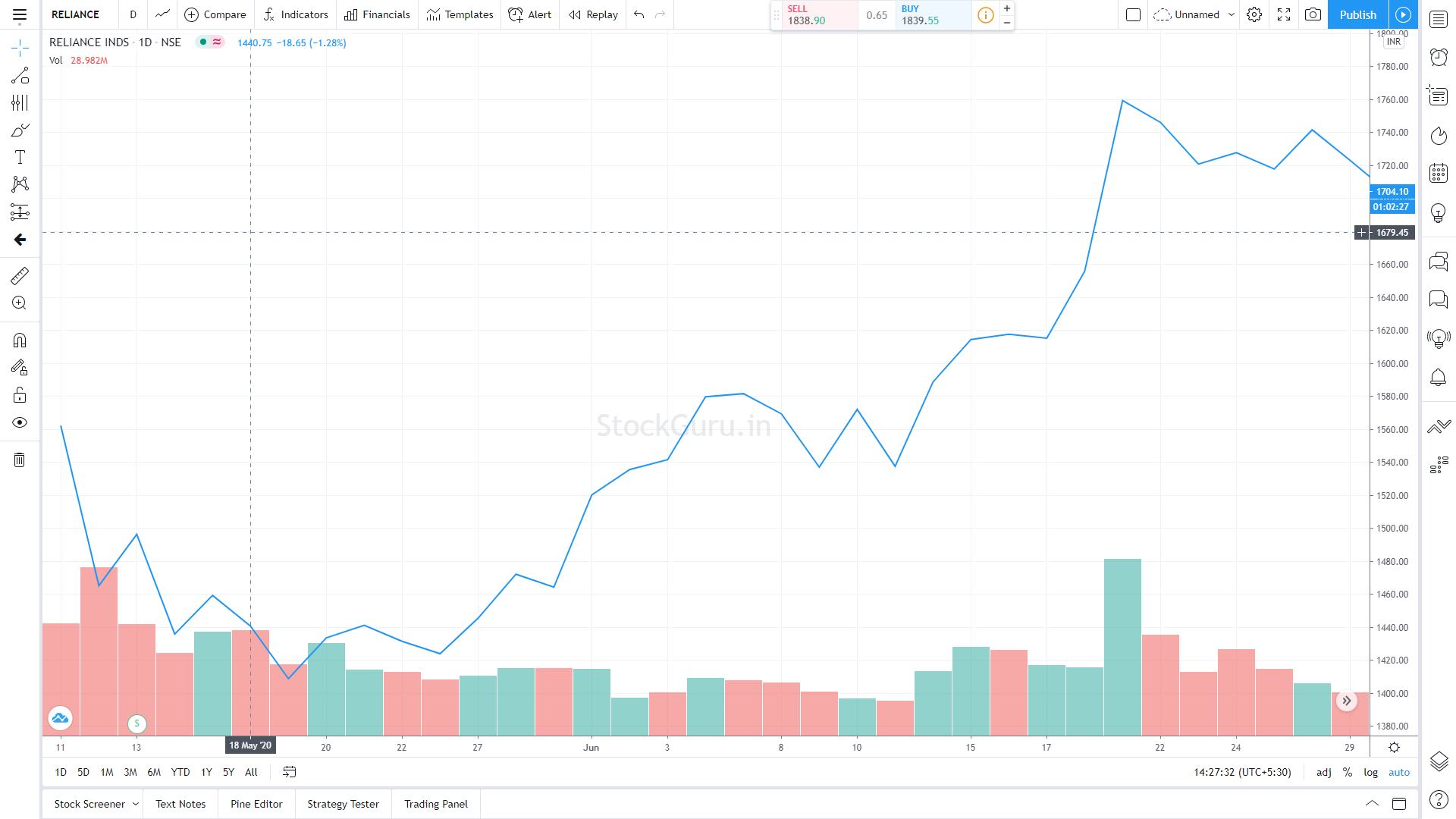Undo the last action

(x=639, y=14)
